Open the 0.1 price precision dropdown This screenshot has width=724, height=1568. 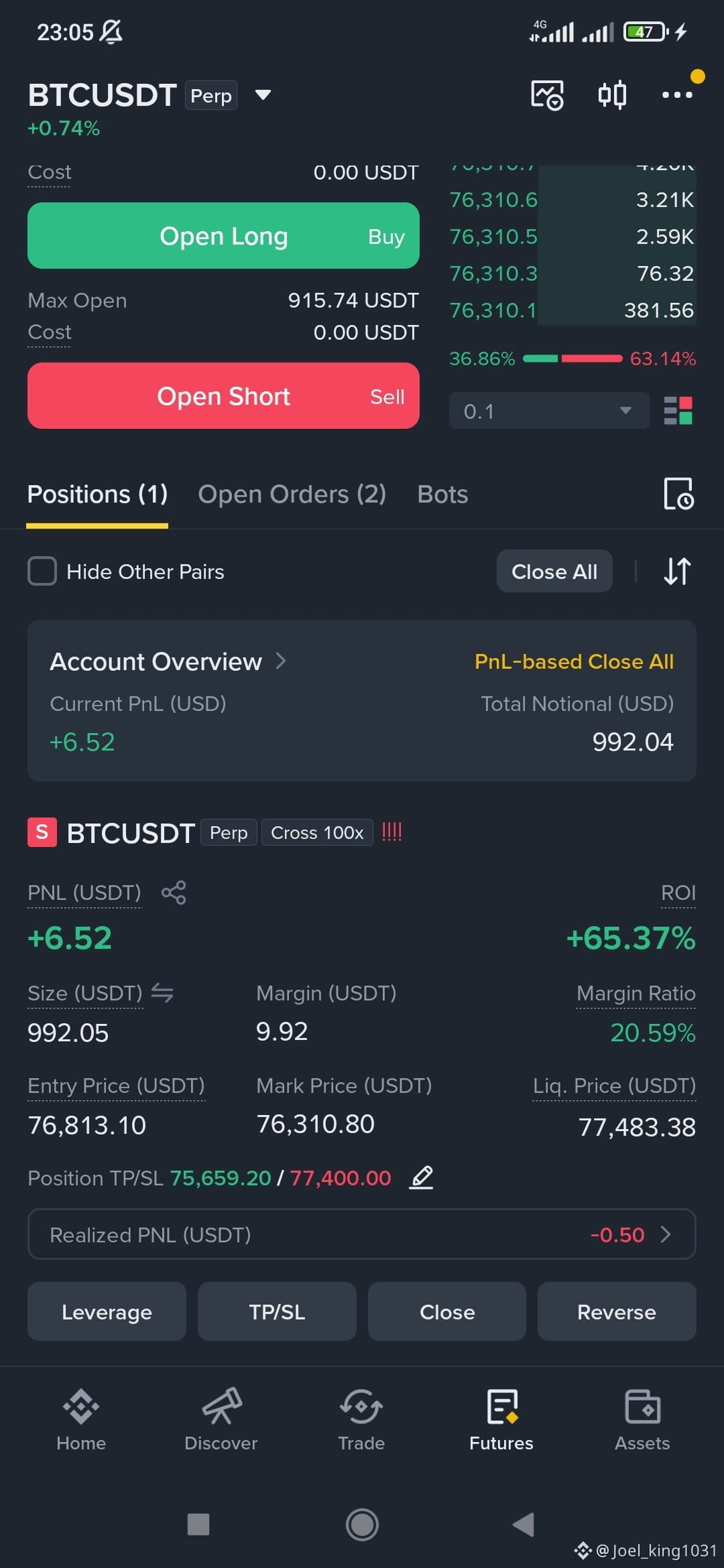(x=549, y=411)
